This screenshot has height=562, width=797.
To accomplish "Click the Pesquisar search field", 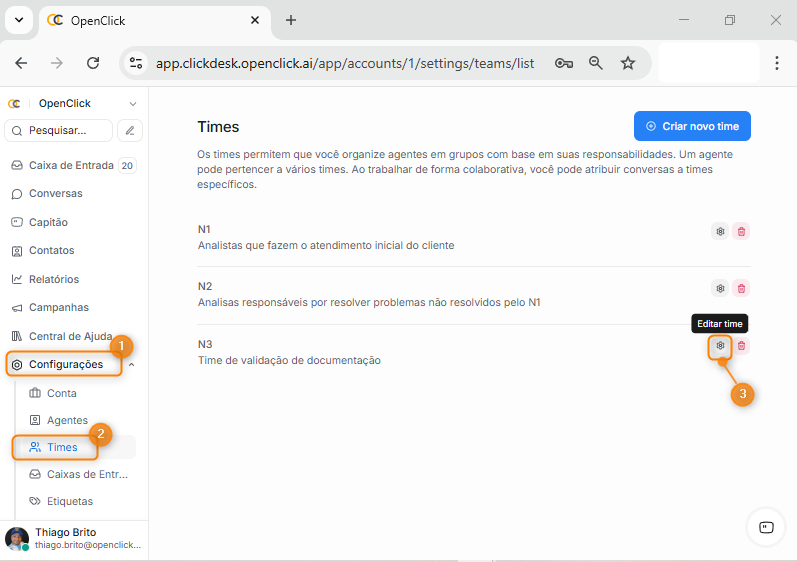I will (x=59, y=130).
